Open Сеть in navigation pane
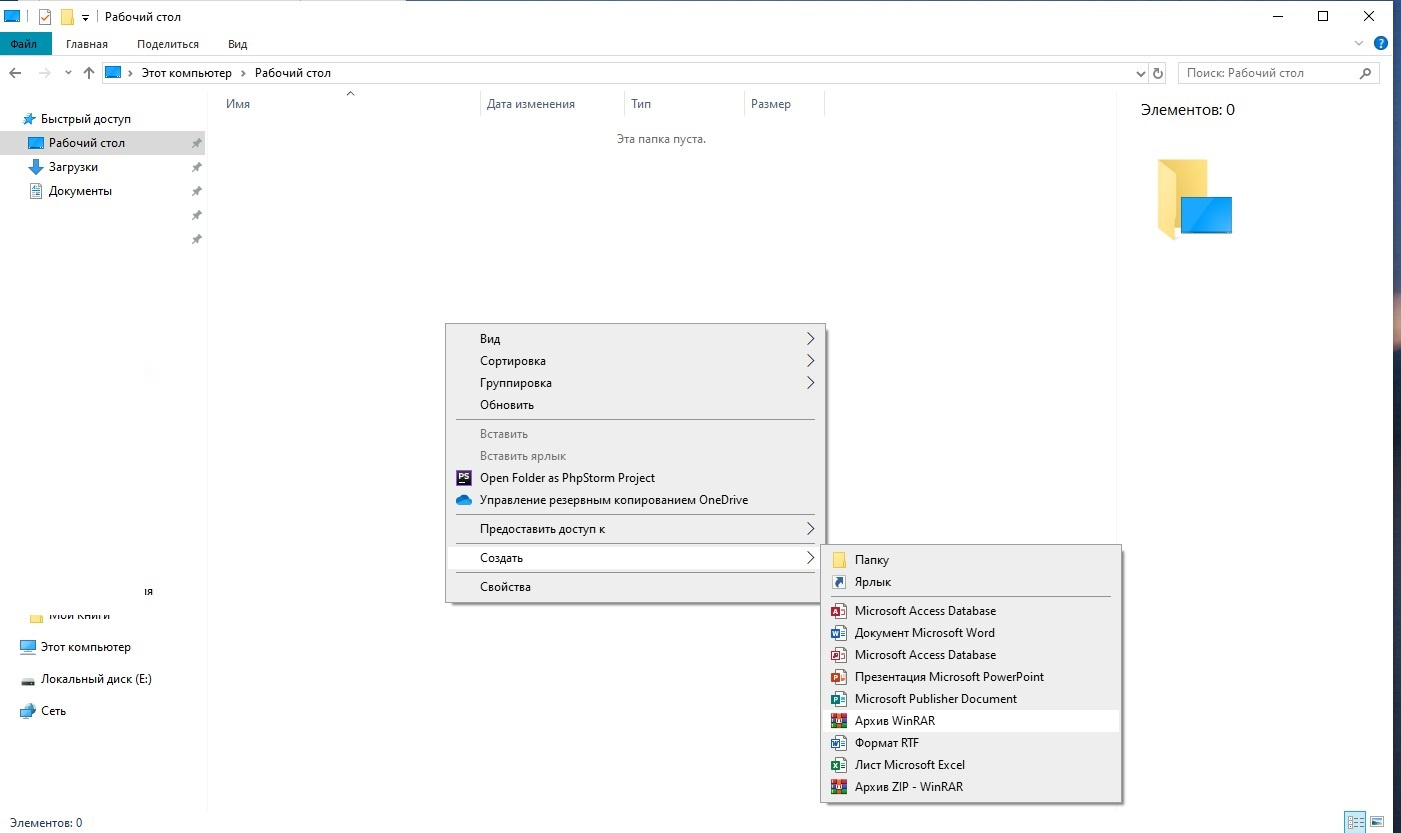The height and width of the screenshot is (833, 1401). [53, 711]
